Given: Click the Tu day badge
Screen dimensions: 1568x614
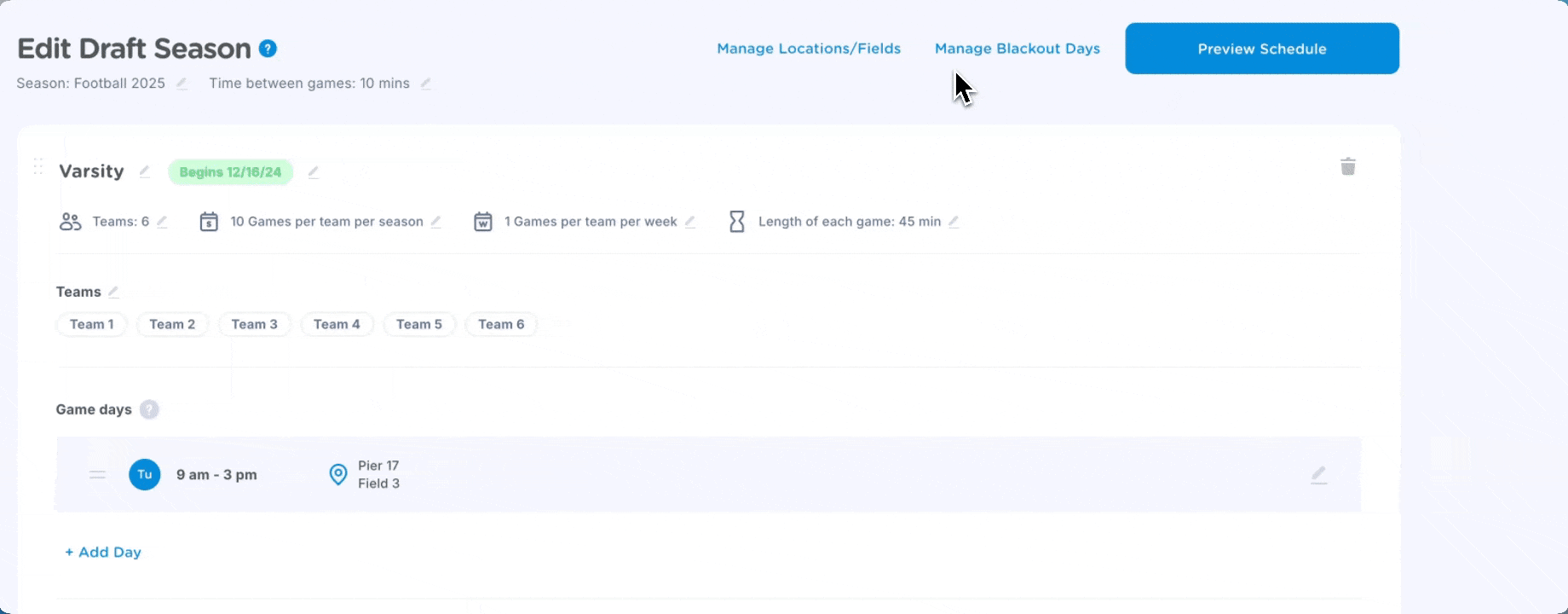Looking at the screenshot, I should click(145, 474).
